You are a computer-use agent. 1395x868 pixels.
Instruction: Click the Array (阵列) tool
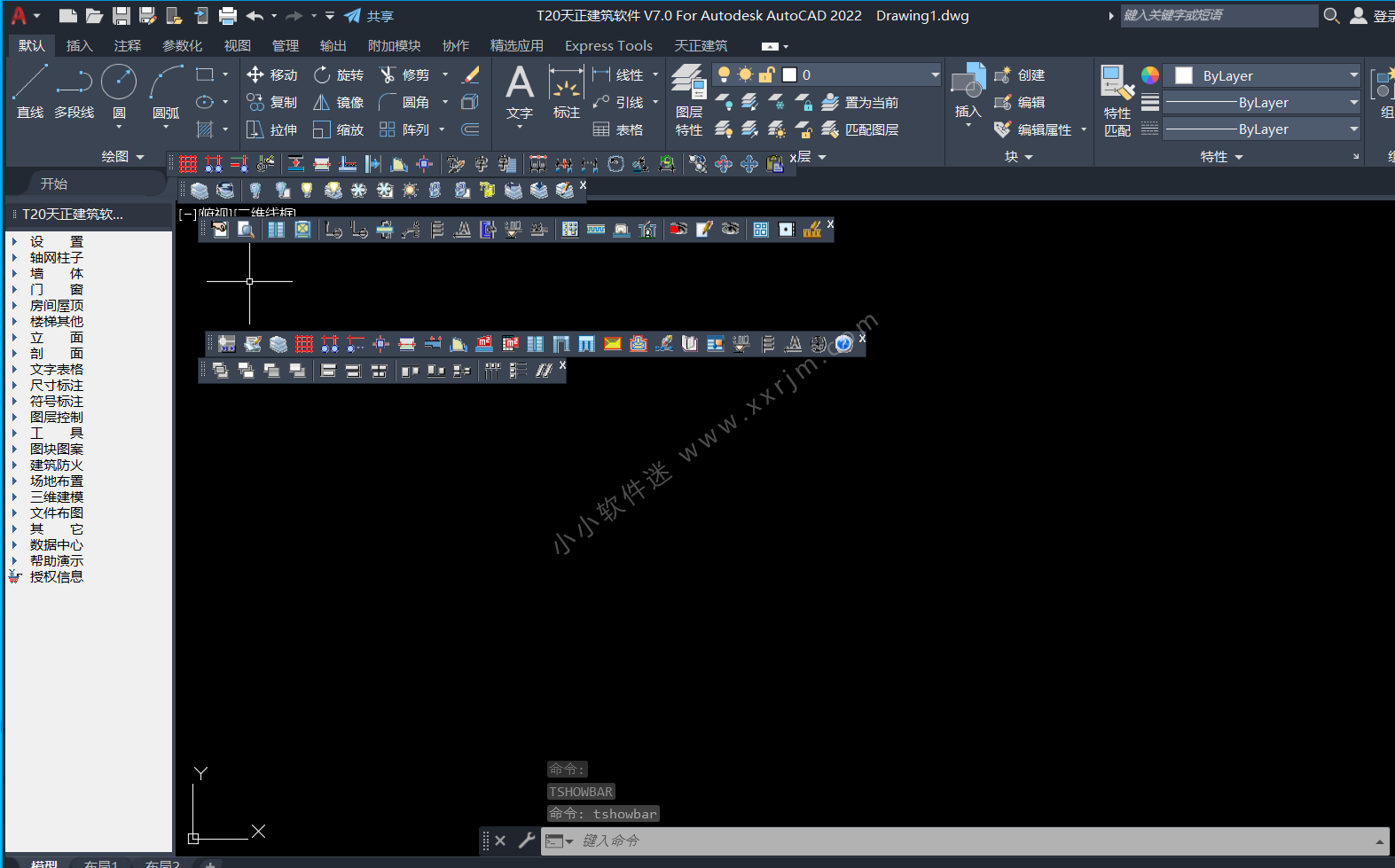pyautogui.click(x=404, y=129)
